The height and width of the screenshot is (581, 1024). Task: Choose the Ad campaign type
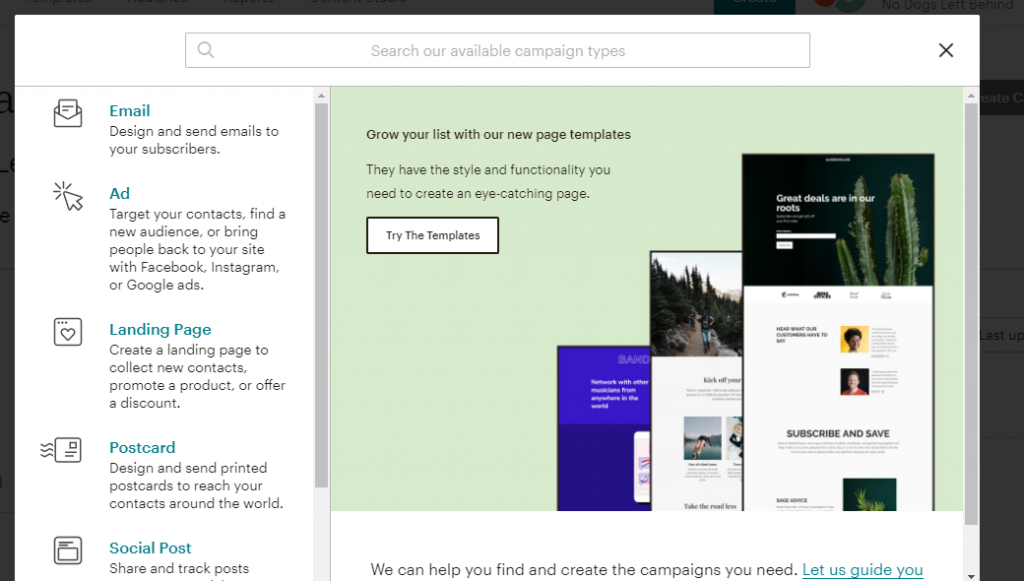pos(120,193)
